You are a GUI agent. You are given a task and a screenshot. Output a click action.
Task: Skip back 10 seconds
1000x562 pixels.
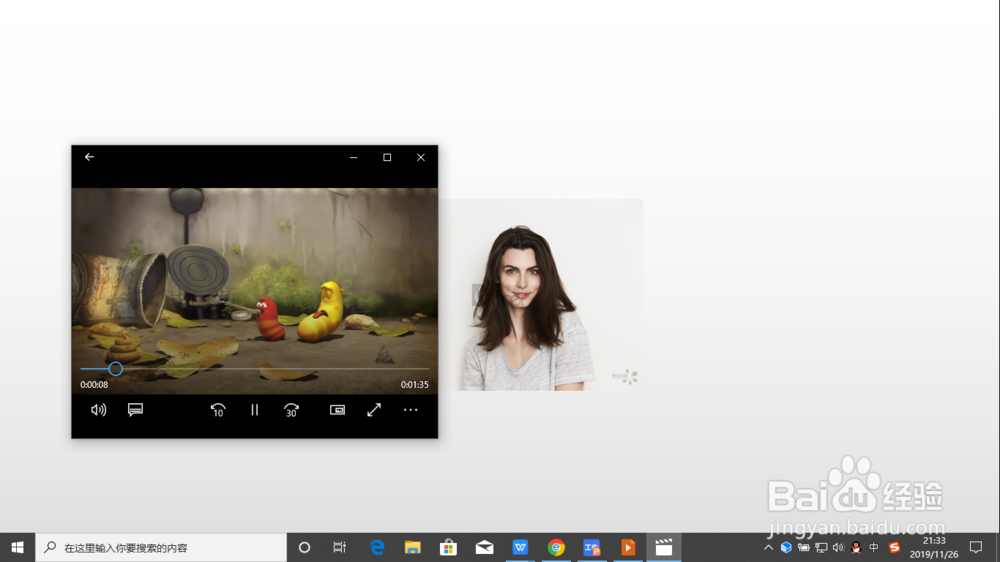pyautogui.click(x=218, y=410)
